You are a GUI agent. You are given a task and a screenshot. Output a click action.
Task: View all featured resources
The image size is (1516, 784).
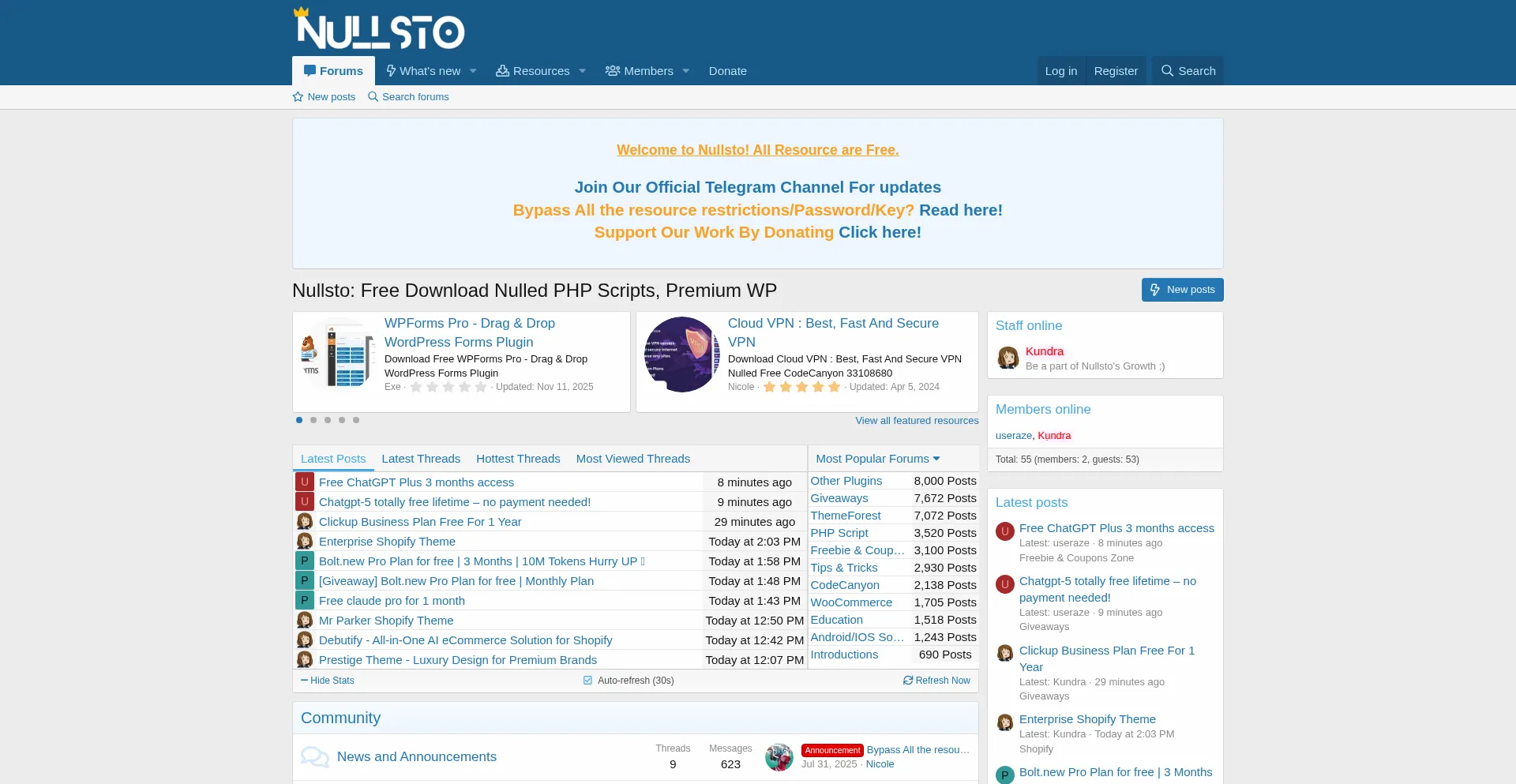tap(917, 421)
